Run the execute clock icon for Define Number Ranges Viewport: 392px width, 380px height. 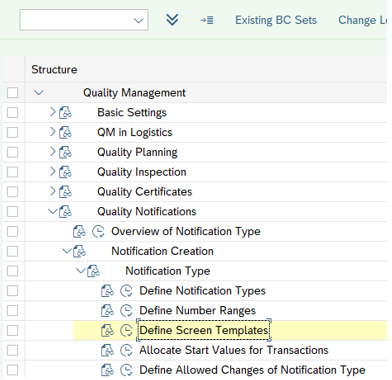click(126, 311)
